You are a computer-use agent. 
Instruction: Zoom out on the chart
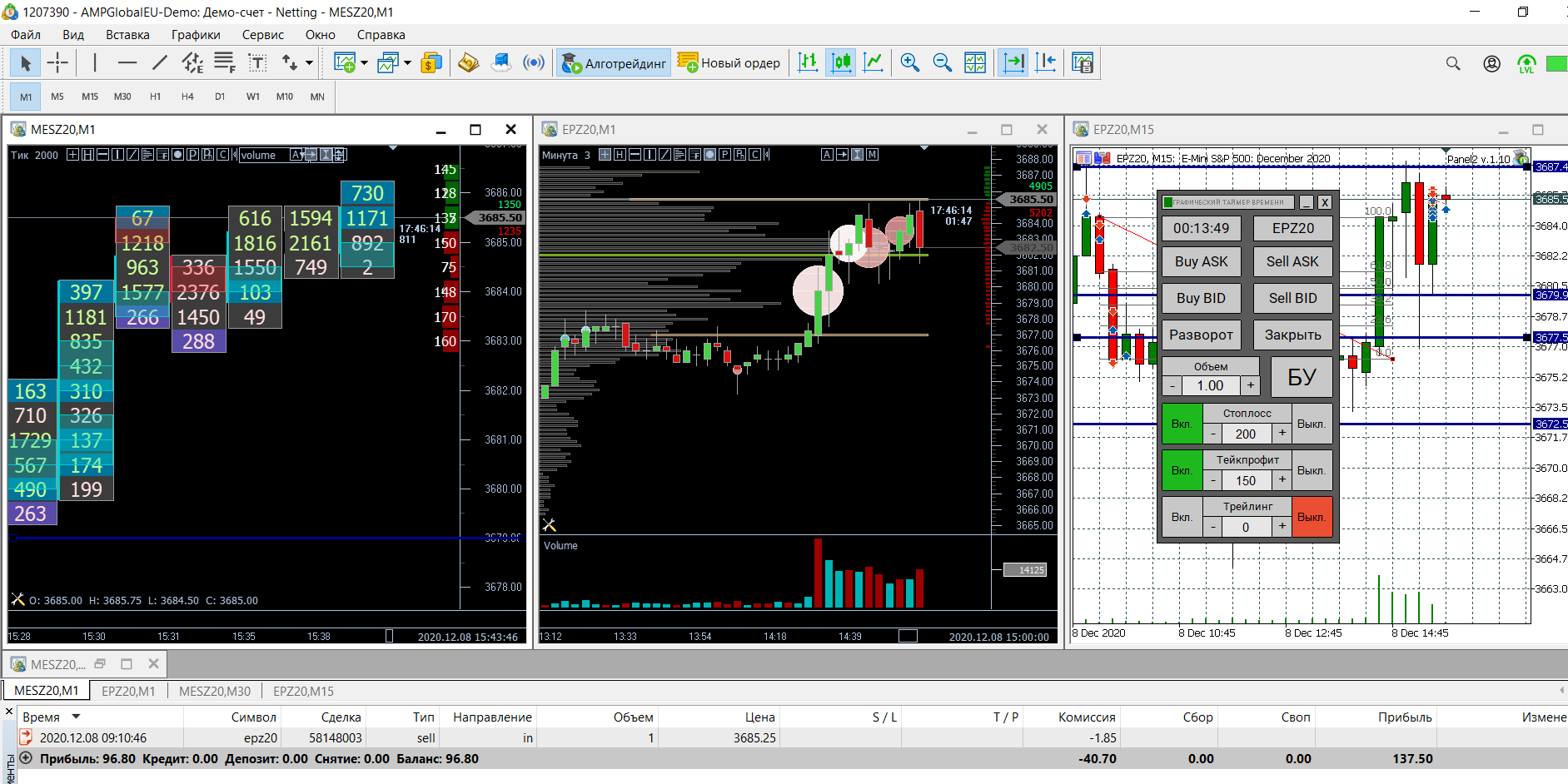pyautogui.click(x=943, y=62)
